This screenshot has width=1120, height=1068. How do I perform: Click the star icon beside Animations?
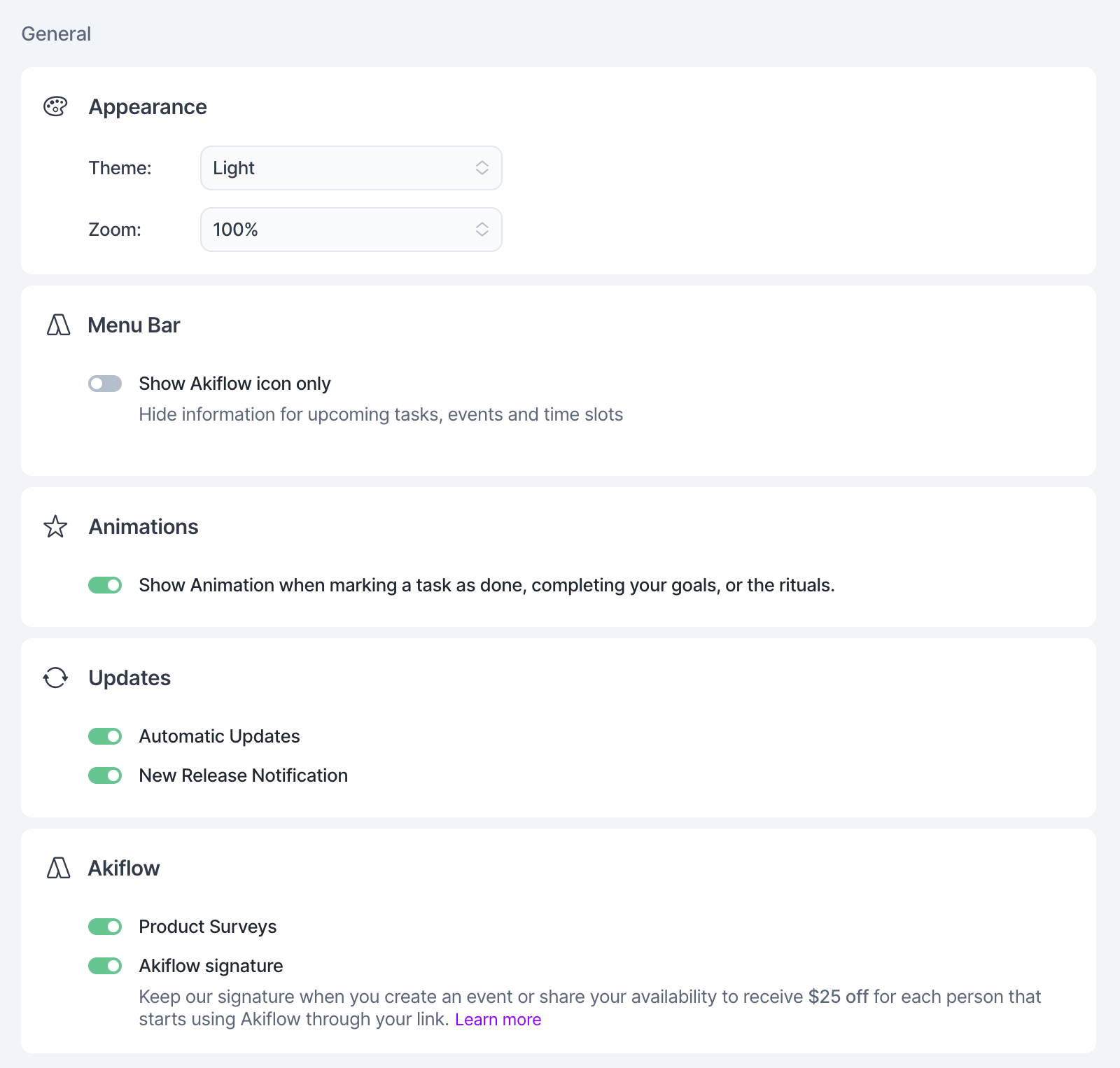click(55, 526)
